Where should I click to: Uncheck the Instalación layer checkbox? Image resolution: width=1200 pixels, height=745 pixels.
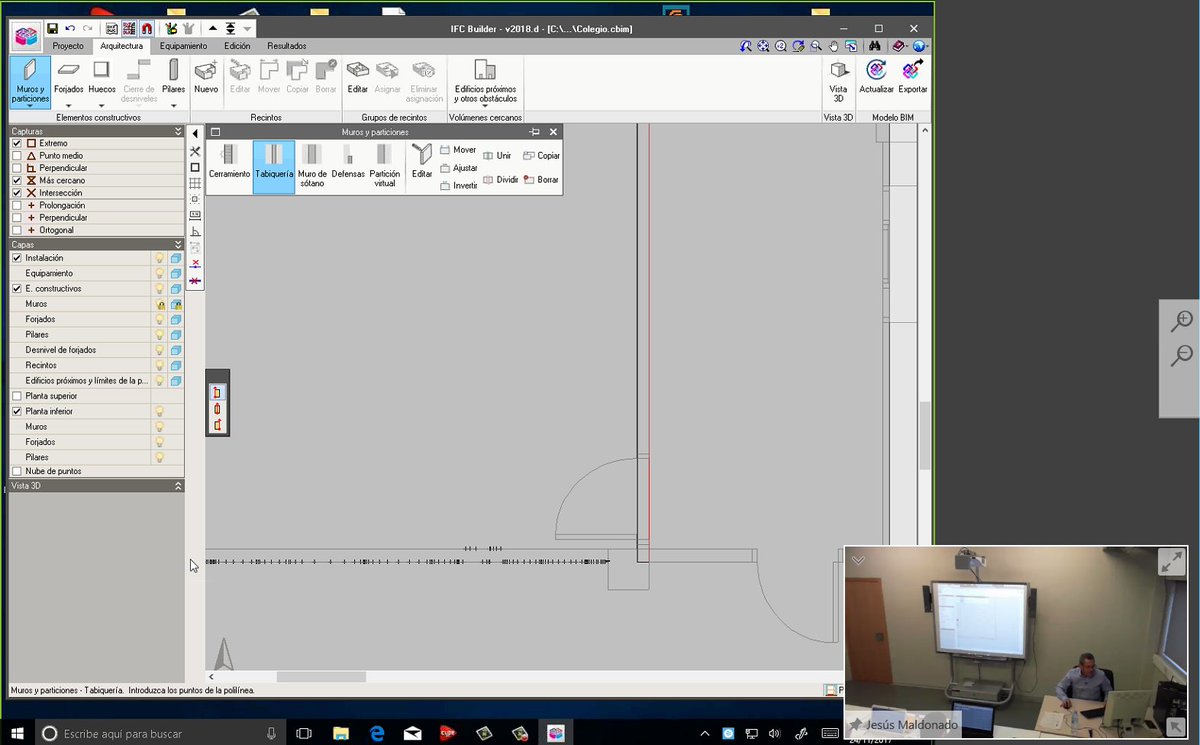(x=16, y=258)
